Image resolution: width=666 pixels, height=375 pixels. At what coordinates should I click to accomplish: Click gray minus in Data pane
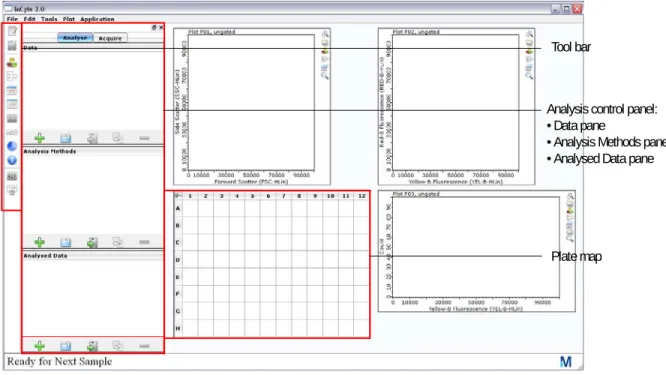pos(144,138)
